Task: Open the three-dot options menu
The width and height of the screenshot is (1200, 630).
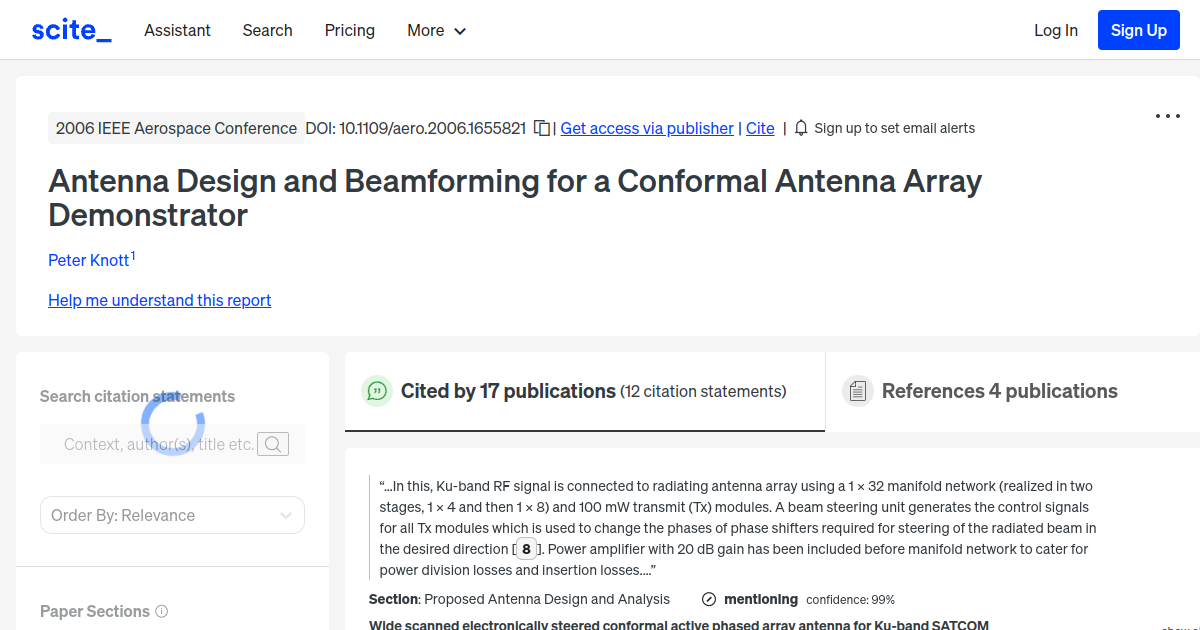Action: point(1167,116)
